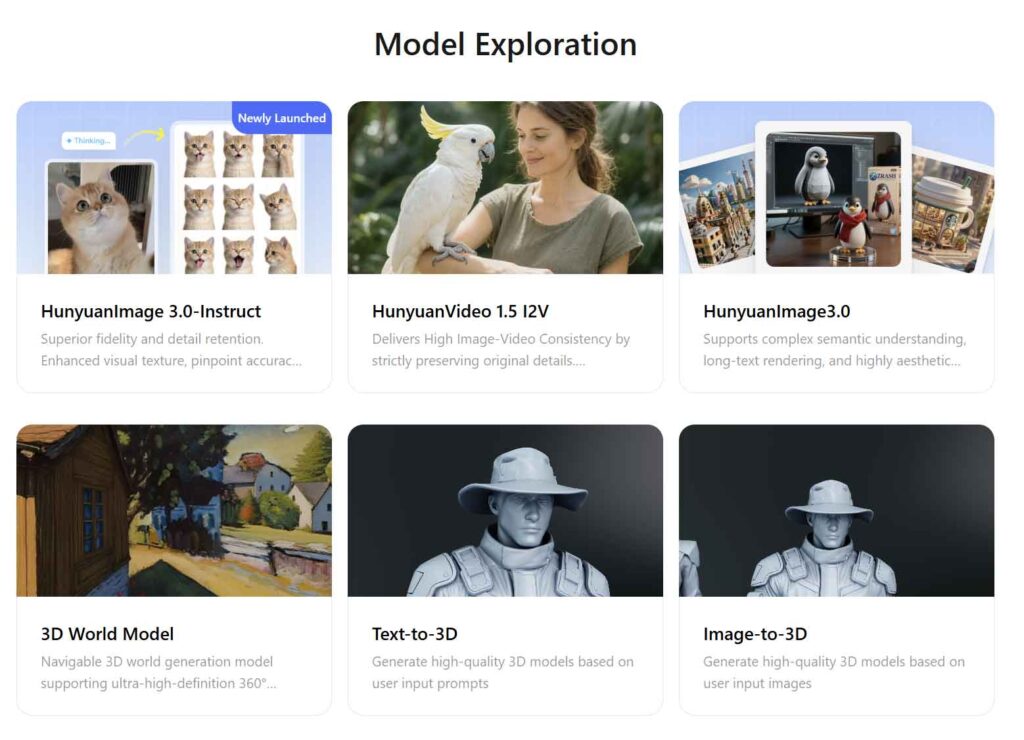
Task: Click the painted village 3D world thumbnail
Action: click(x=174, y=508)
